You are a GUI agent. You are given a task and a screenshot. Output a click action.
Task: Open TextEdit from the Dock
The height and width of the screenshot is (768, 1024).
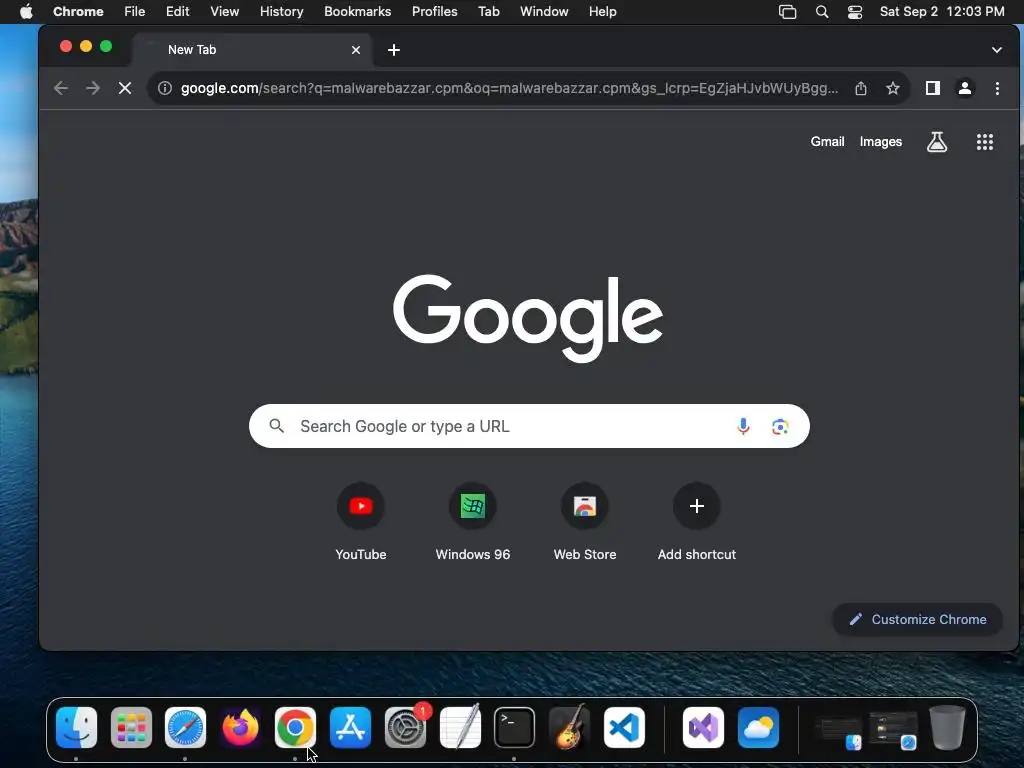click(x=460, y=728)
